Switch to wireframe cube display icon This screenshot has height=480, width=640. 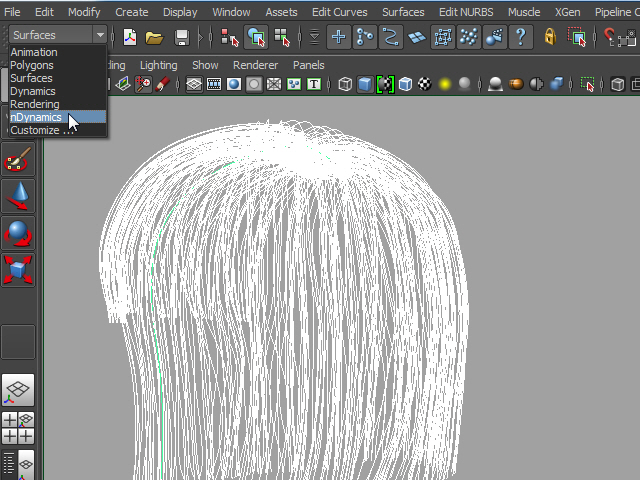click(345, 84)
